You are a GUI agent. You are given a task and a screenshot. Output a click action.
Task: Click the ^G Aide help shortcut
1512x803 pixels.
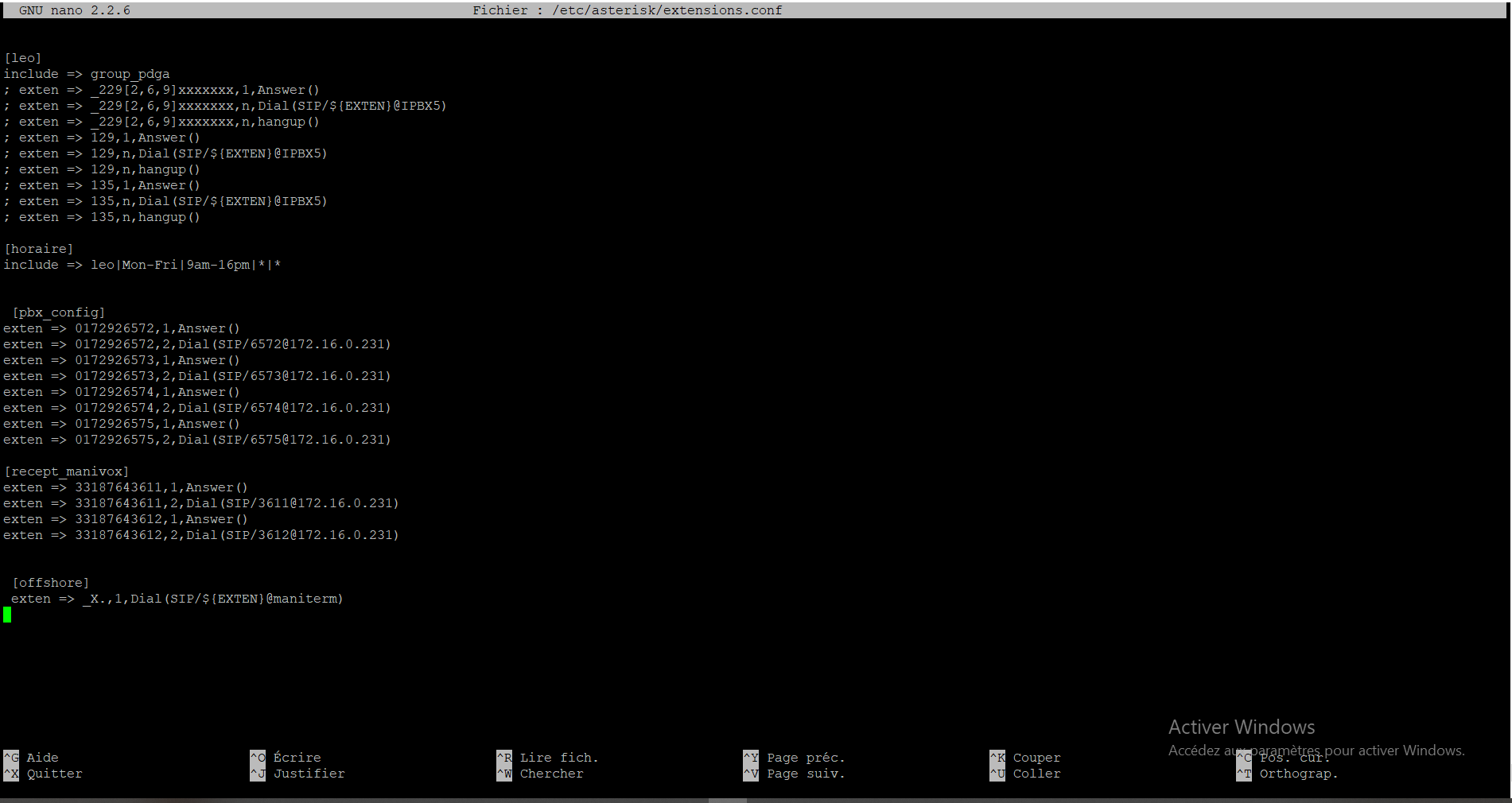click(x=32, y=758)
